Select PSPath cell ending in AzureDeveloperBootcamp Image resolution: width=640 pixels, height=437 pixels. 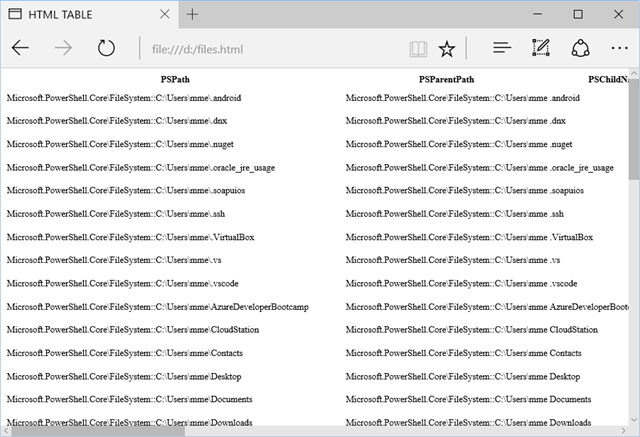point(158,307)
